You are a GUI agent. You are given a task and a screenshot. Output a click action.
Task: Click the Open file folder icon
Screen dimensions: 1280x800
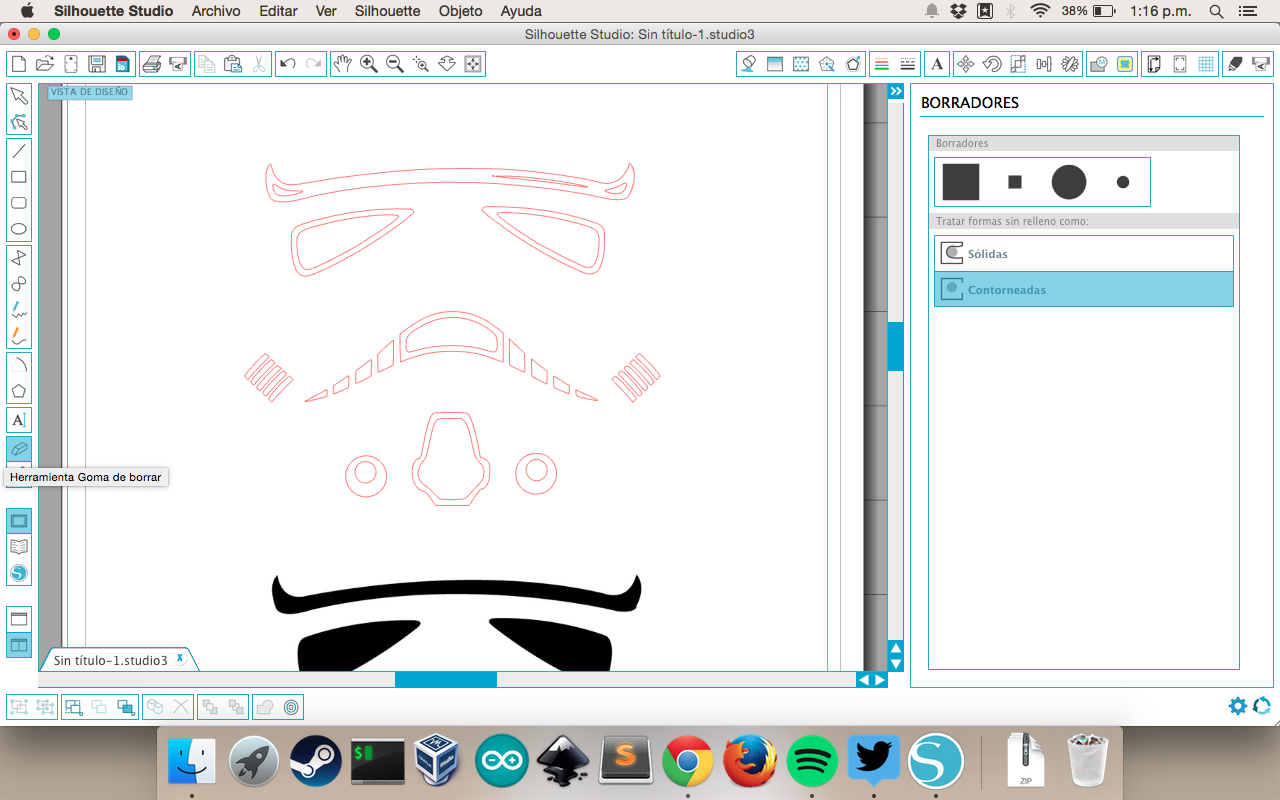(44, 64)
